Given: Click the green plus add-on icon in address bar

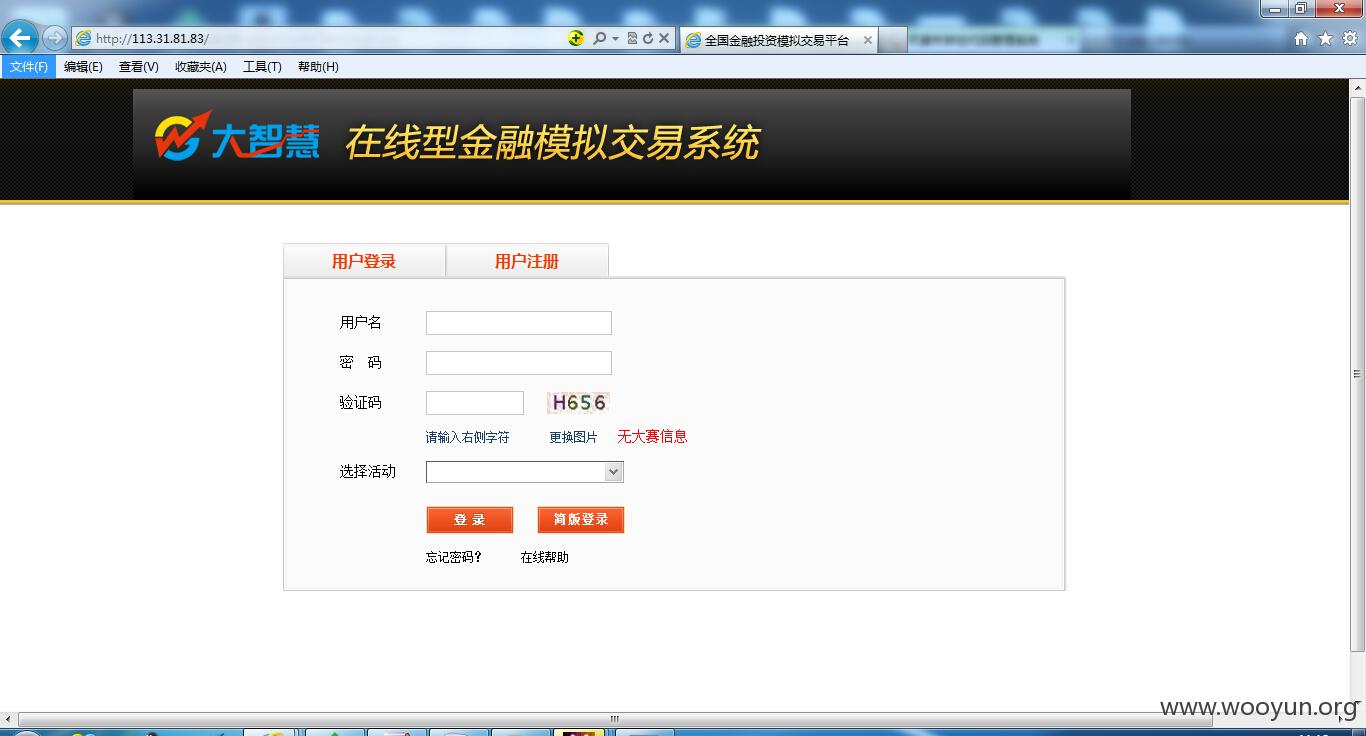Looking at the screenshot, I should click(576, 38).
